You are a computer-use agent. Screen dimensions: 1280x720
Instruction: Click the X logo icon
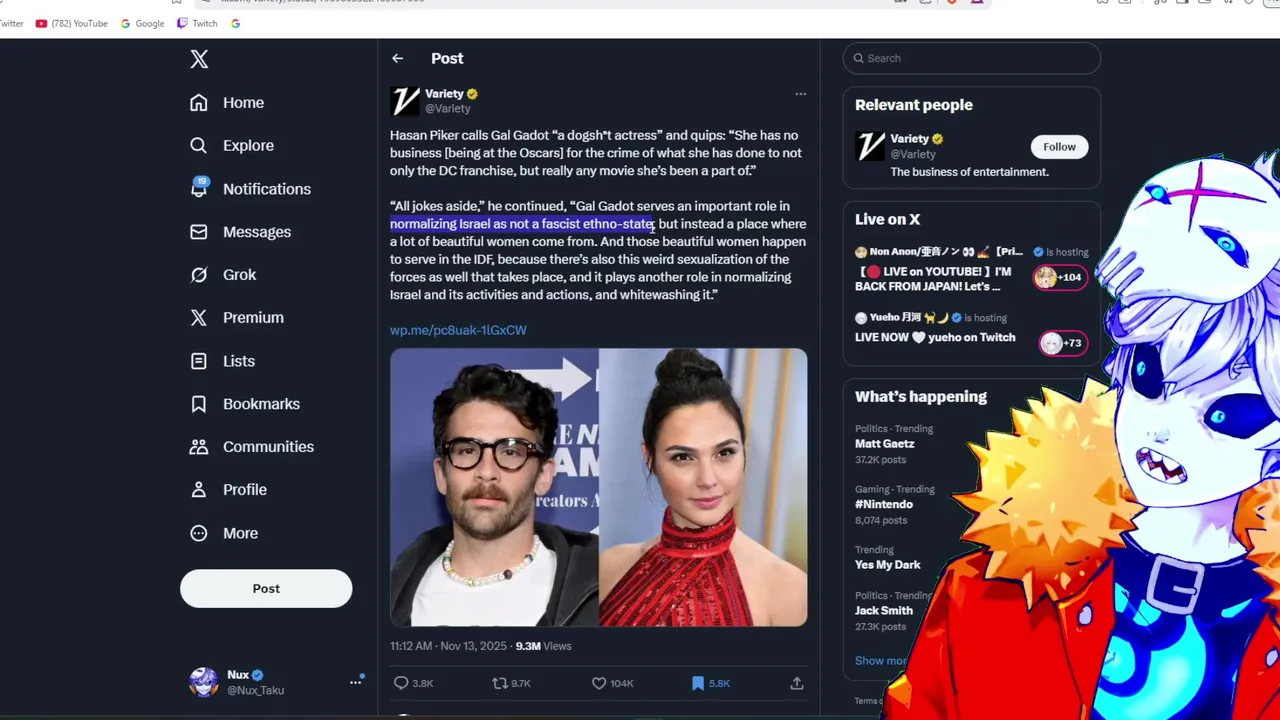(x=199, y=59)
